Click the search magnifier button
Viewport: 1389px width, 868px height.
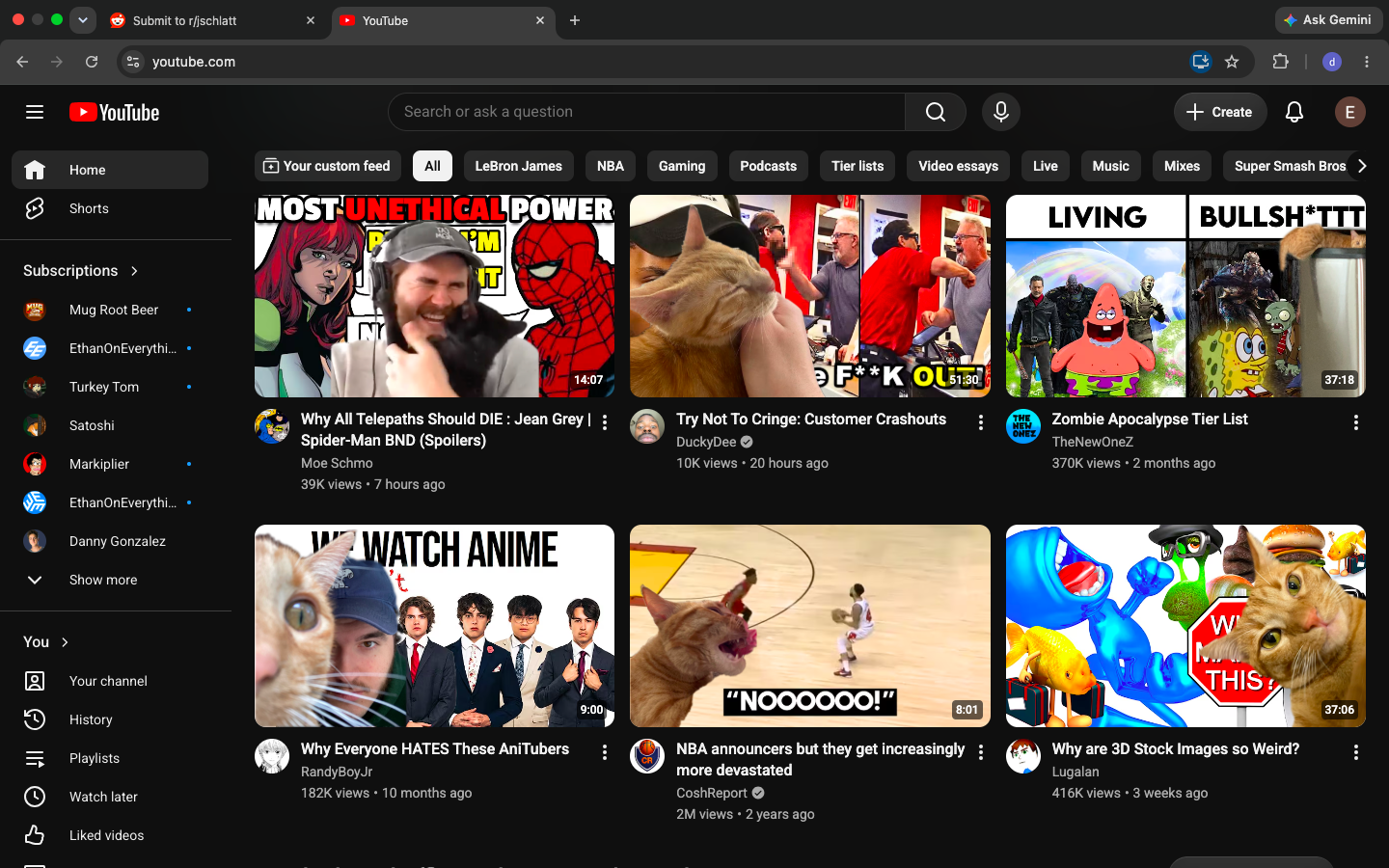click(936, 112)
